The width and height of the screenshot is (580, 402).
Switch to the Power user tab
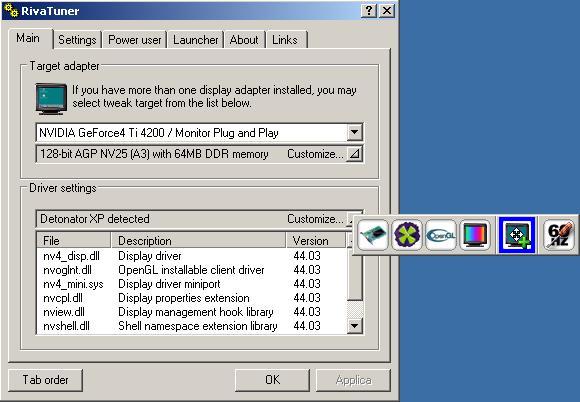(134, 40)
